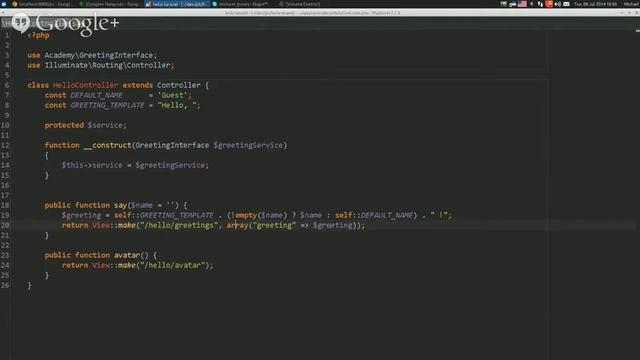Click line number 18 in the gutter
640x360 pixels.
click(x=5, y=205)
